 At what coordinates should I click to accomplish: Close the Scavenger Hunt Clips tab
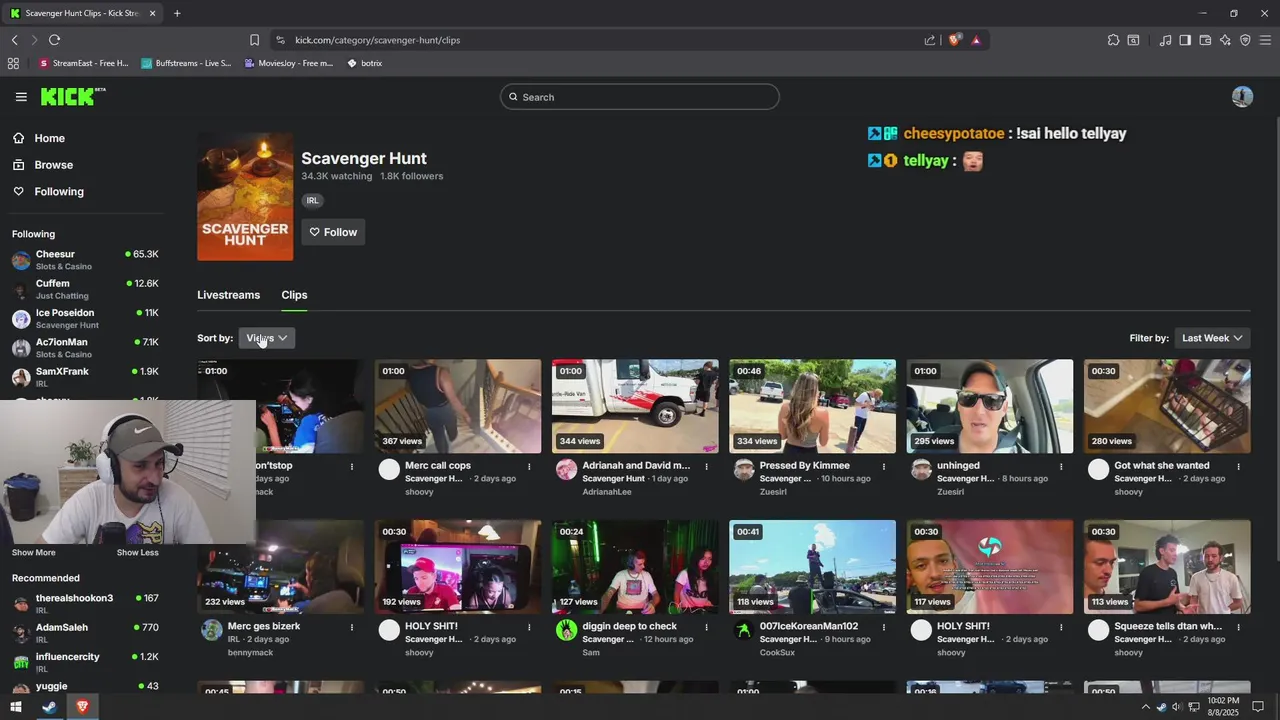pos(152,13)
